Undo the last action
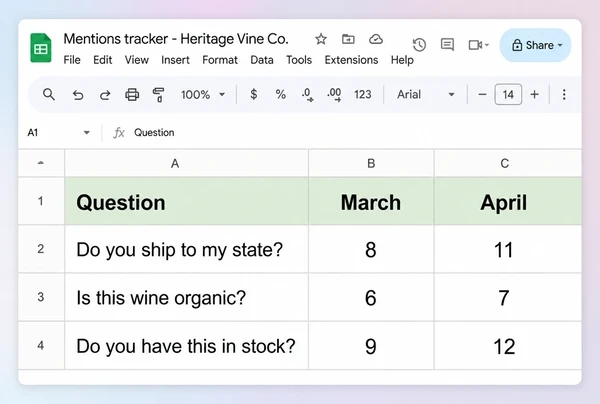600x404 pixels. [x=78, y=94]
